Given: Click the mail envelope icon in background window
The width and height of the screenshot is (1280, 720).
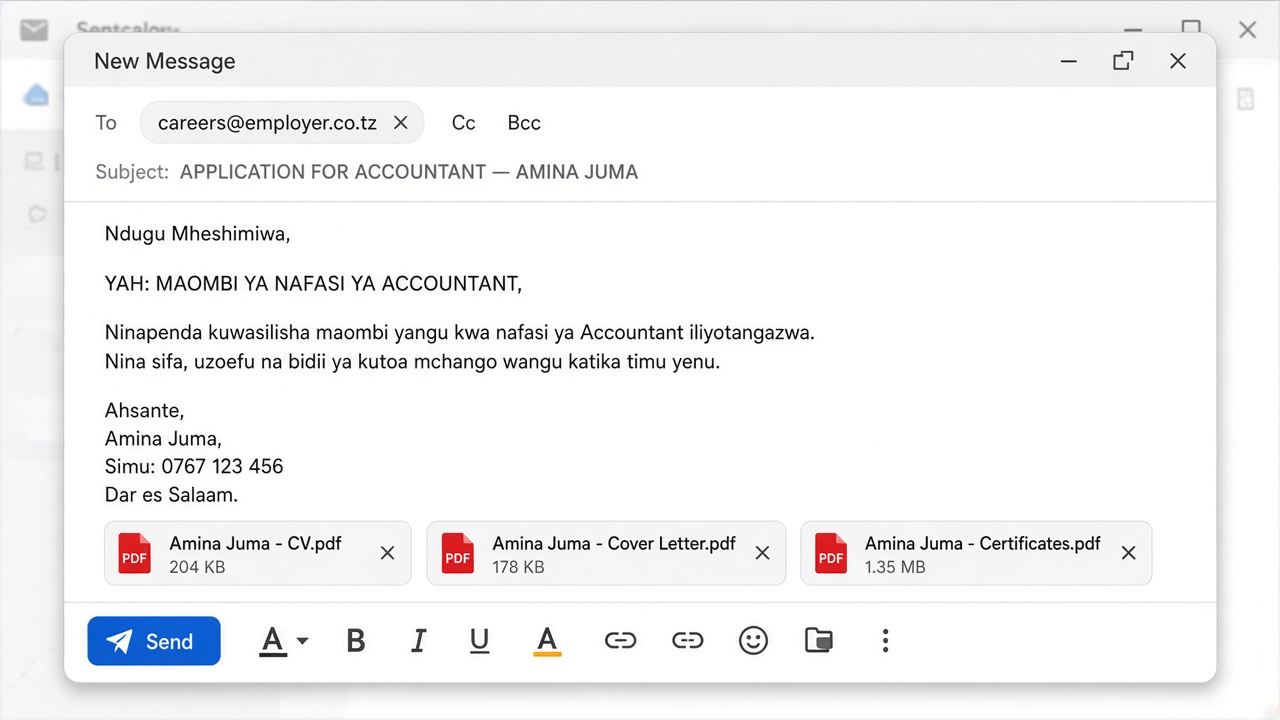Looking at the screenshot, I should pos(34,30).
